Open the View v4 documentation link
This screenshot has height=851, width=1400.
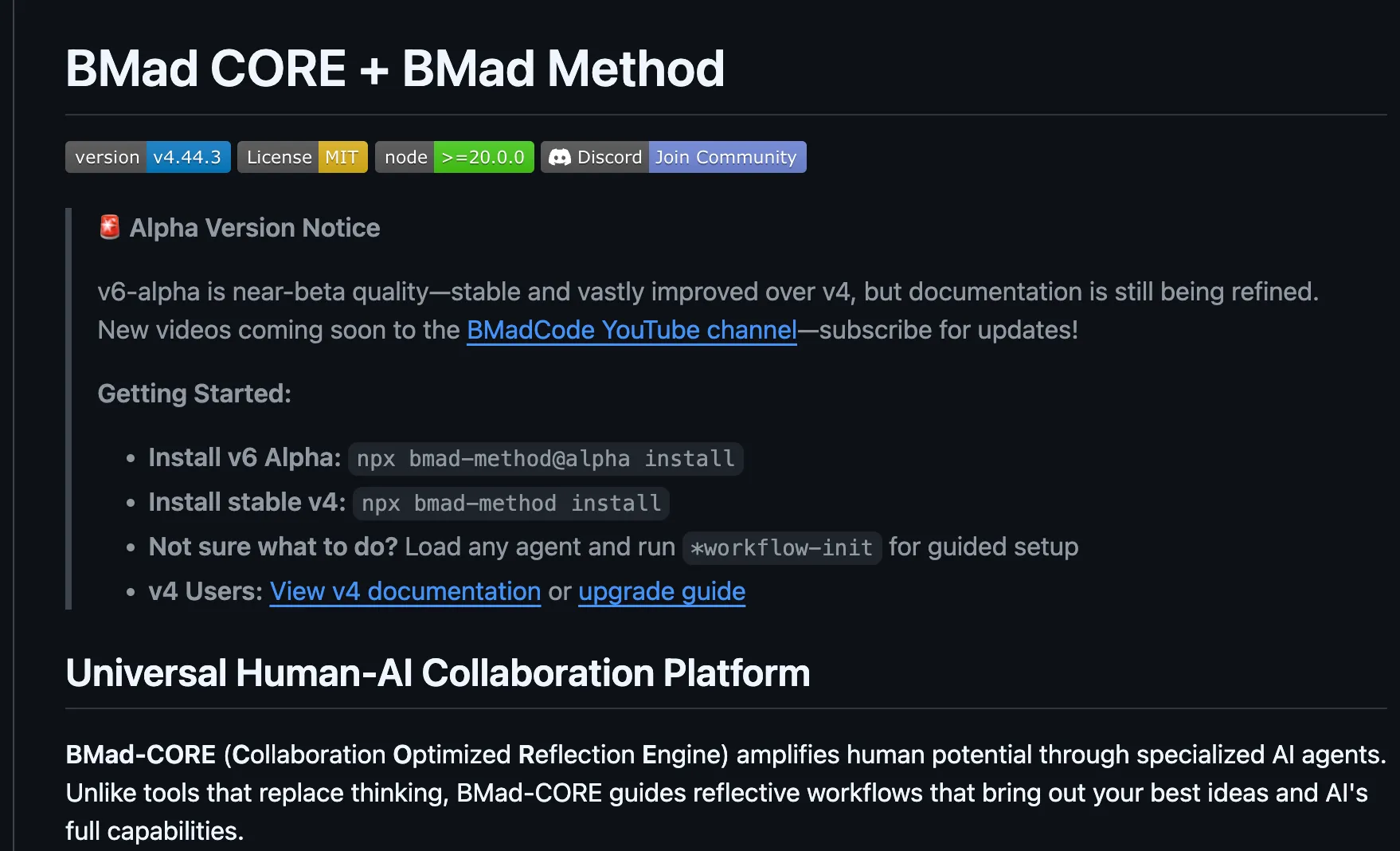point(405,591)
